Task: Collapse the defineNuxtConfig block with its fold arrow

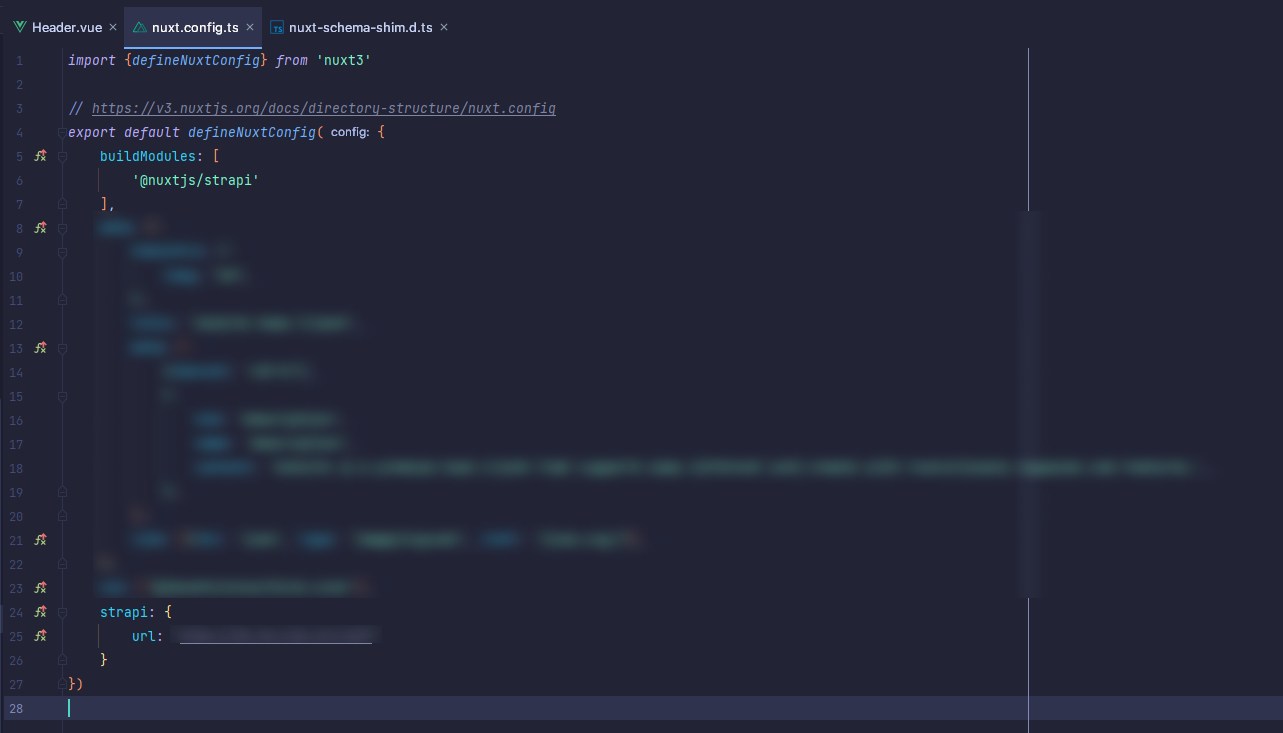Action: [x=62, y=132]
